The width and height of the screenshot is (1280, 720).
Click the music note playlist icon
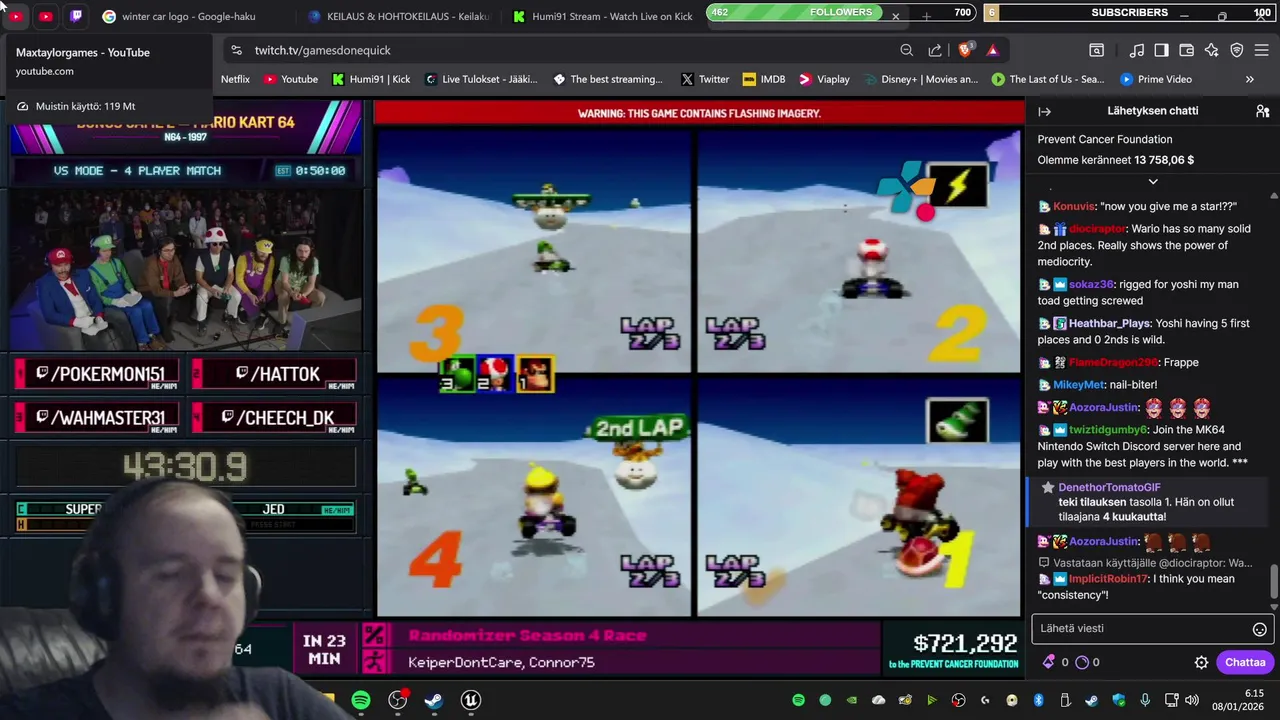click(1137, 50)
